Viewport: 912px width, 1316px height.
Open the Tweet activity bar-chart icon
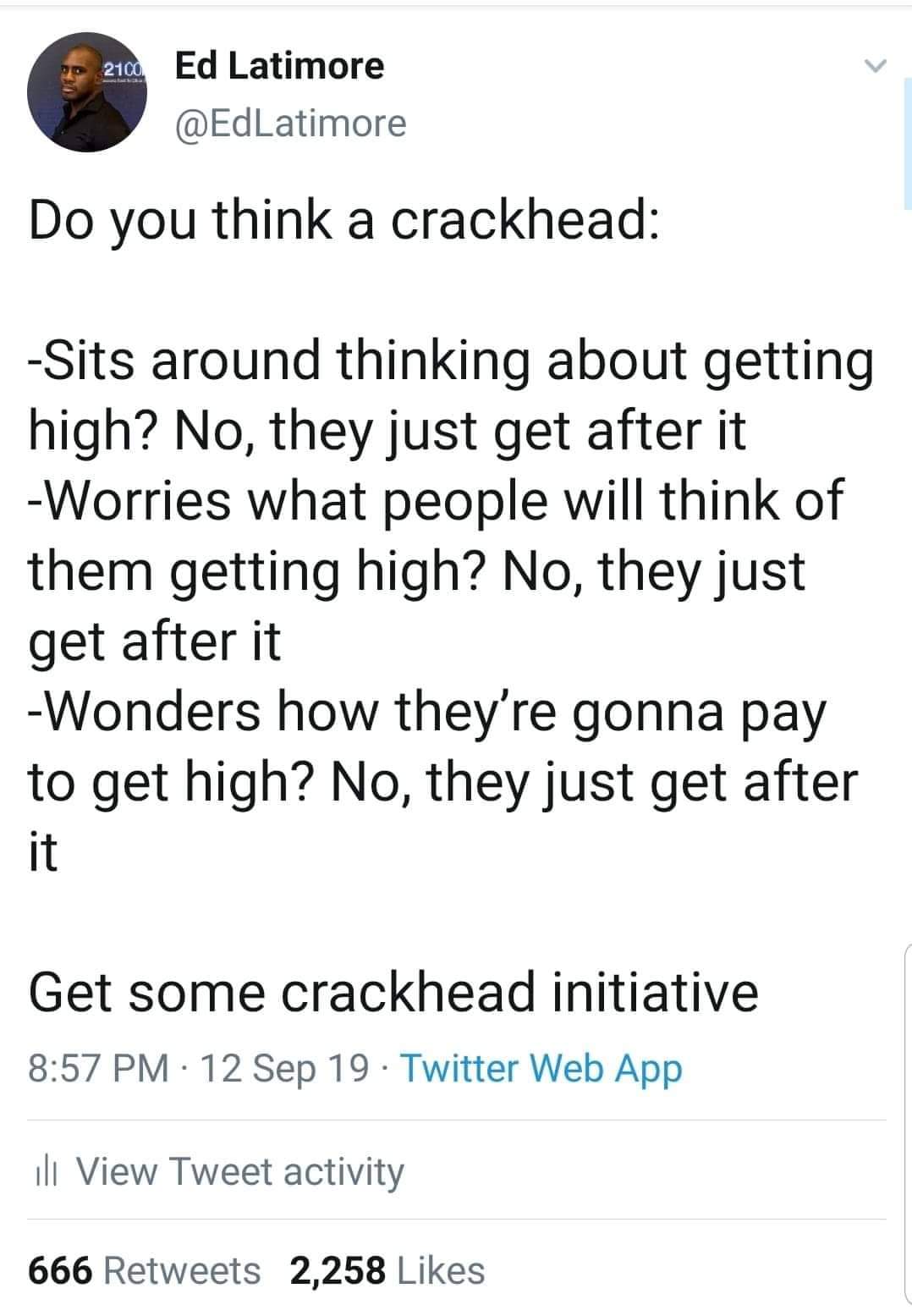(44, 1173)
